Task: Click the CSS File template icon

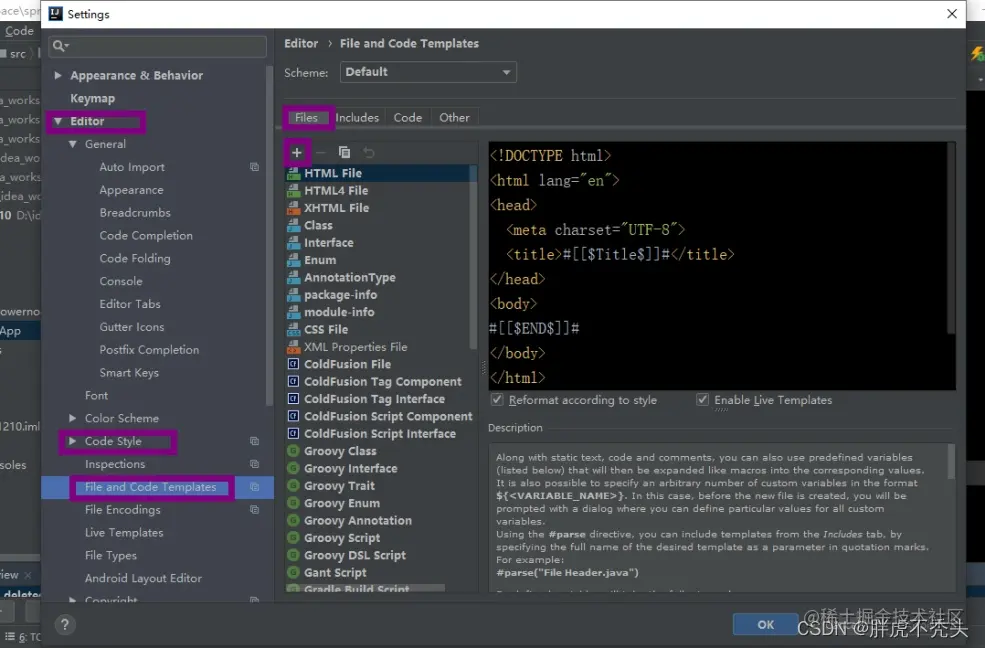Action: pos(293,330)
